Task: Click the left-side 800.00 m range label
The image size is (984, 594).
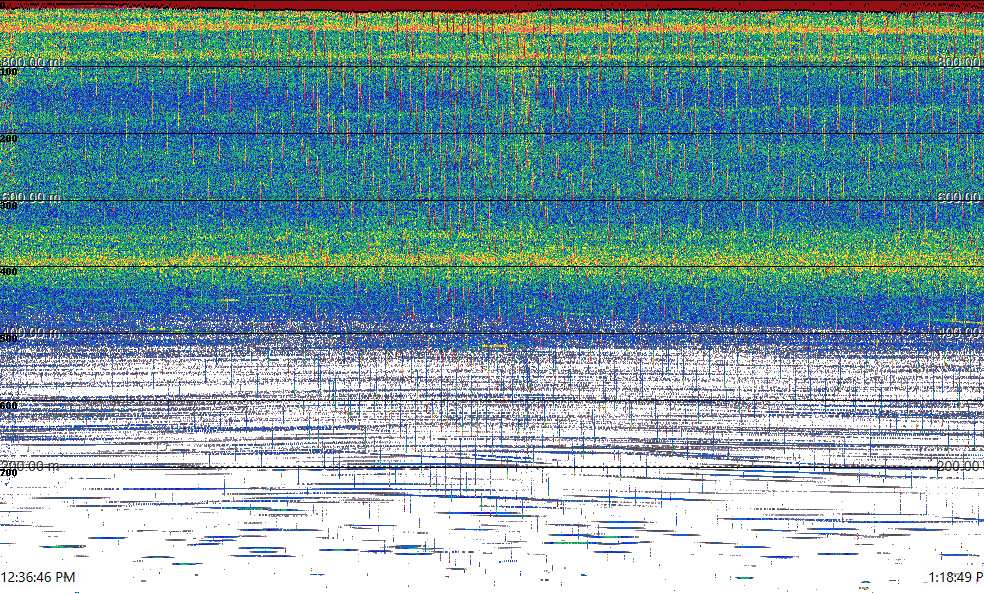Action: (x=30, y=61)
